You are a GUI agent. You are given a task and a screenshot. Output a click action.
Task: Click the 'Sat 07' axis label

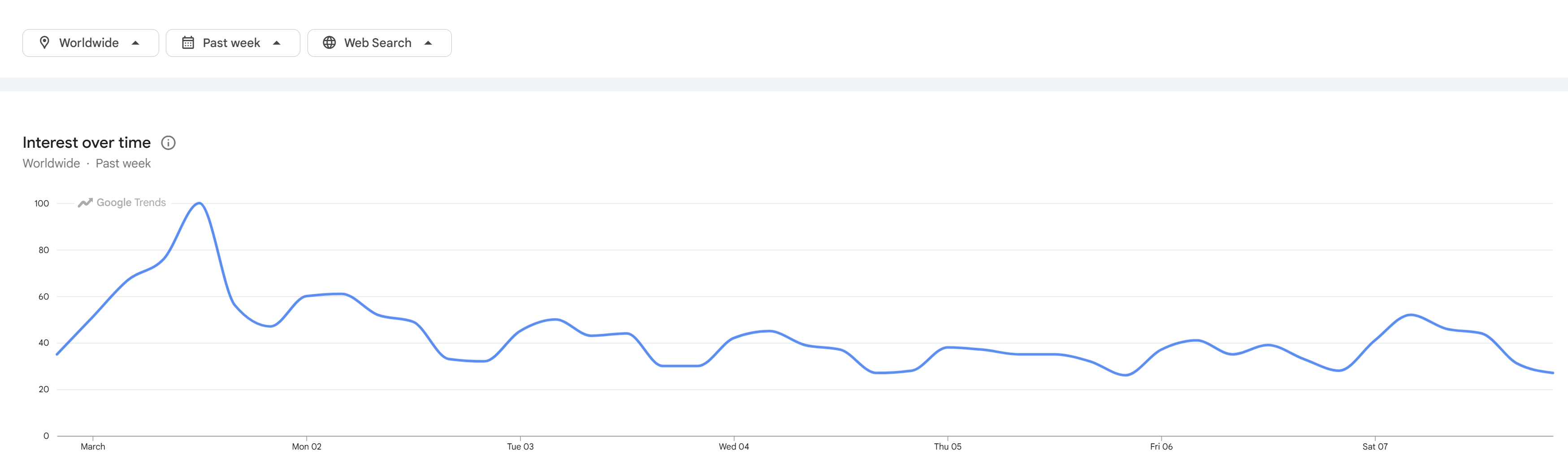click(x=1375, y=447)
